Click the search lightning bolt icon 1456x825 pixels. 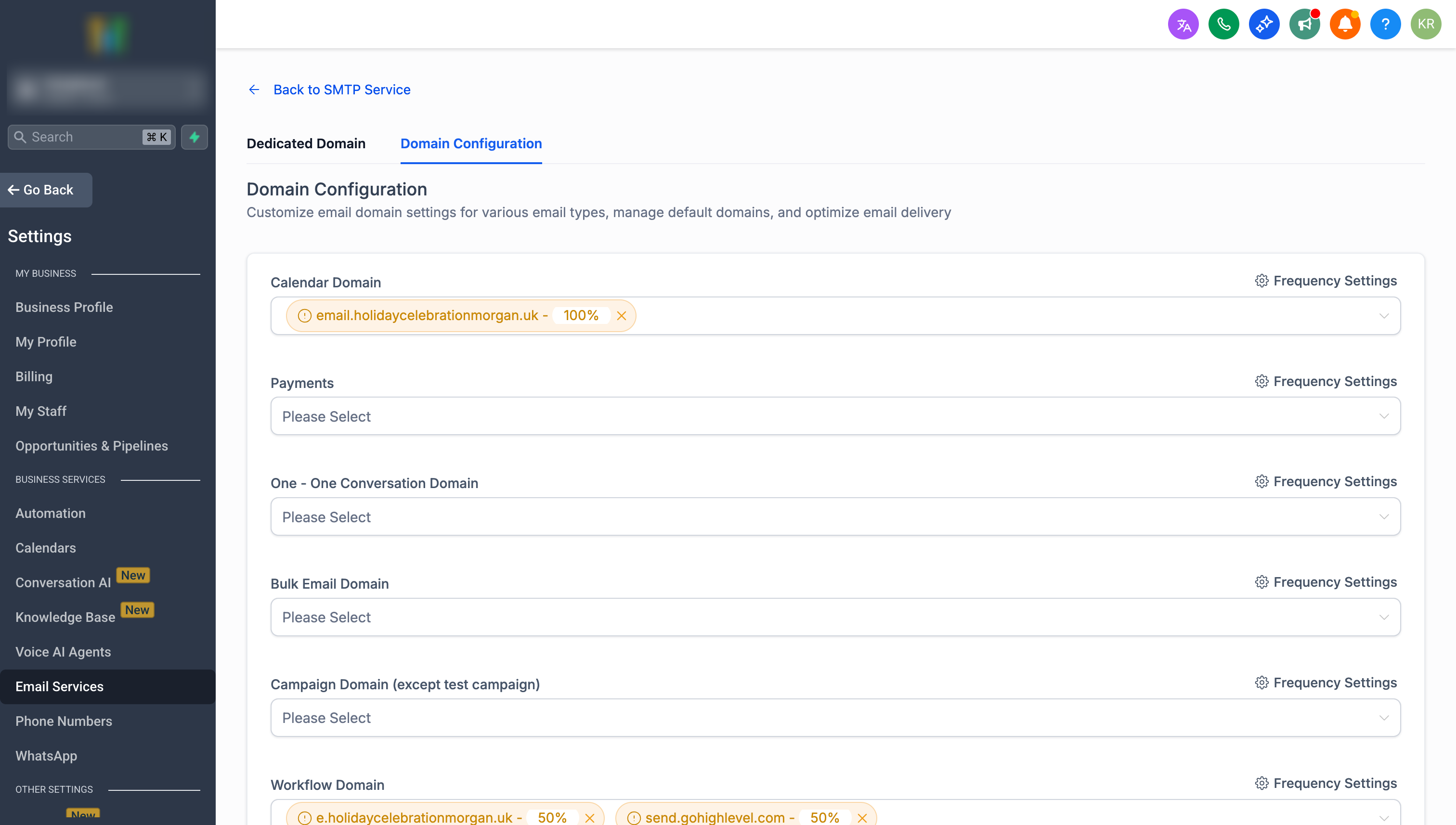[194, 137]
